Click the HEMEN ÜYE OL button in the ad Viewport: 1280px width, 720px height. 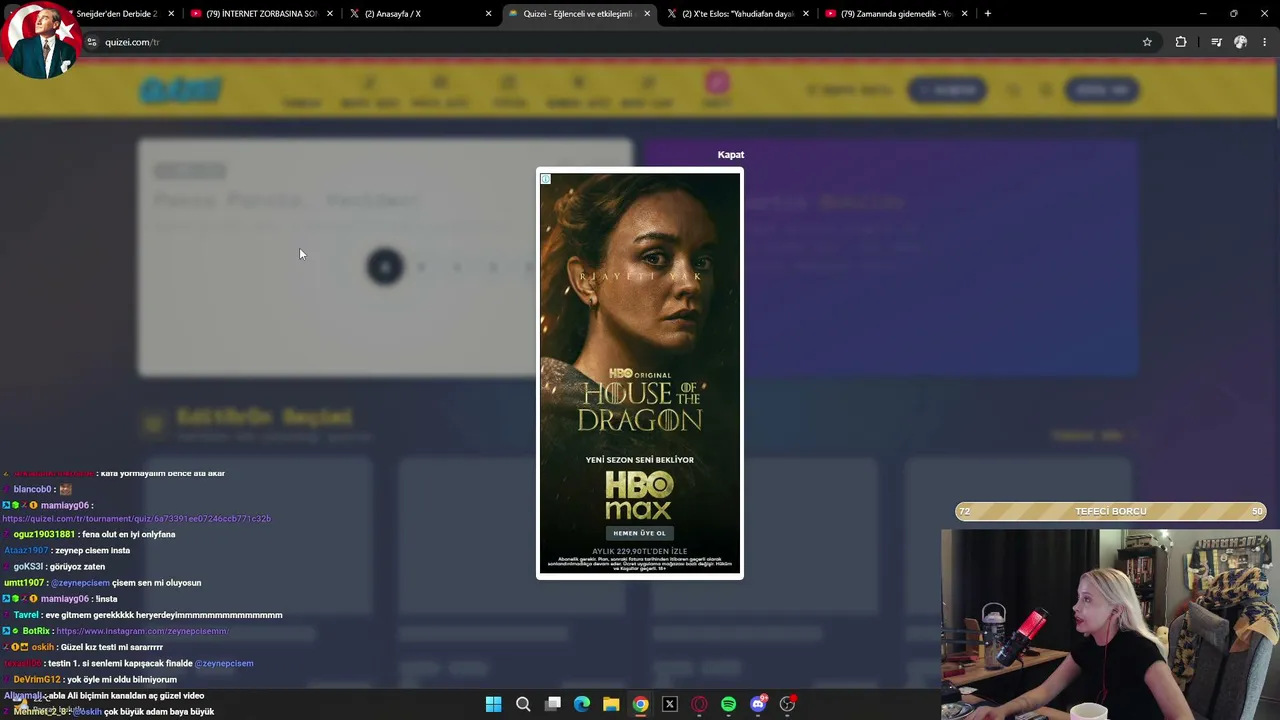point(639,533)
